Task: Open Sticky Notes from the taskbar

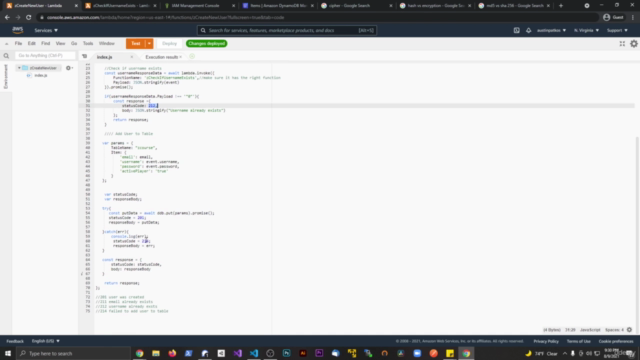Action: (450, 353)
